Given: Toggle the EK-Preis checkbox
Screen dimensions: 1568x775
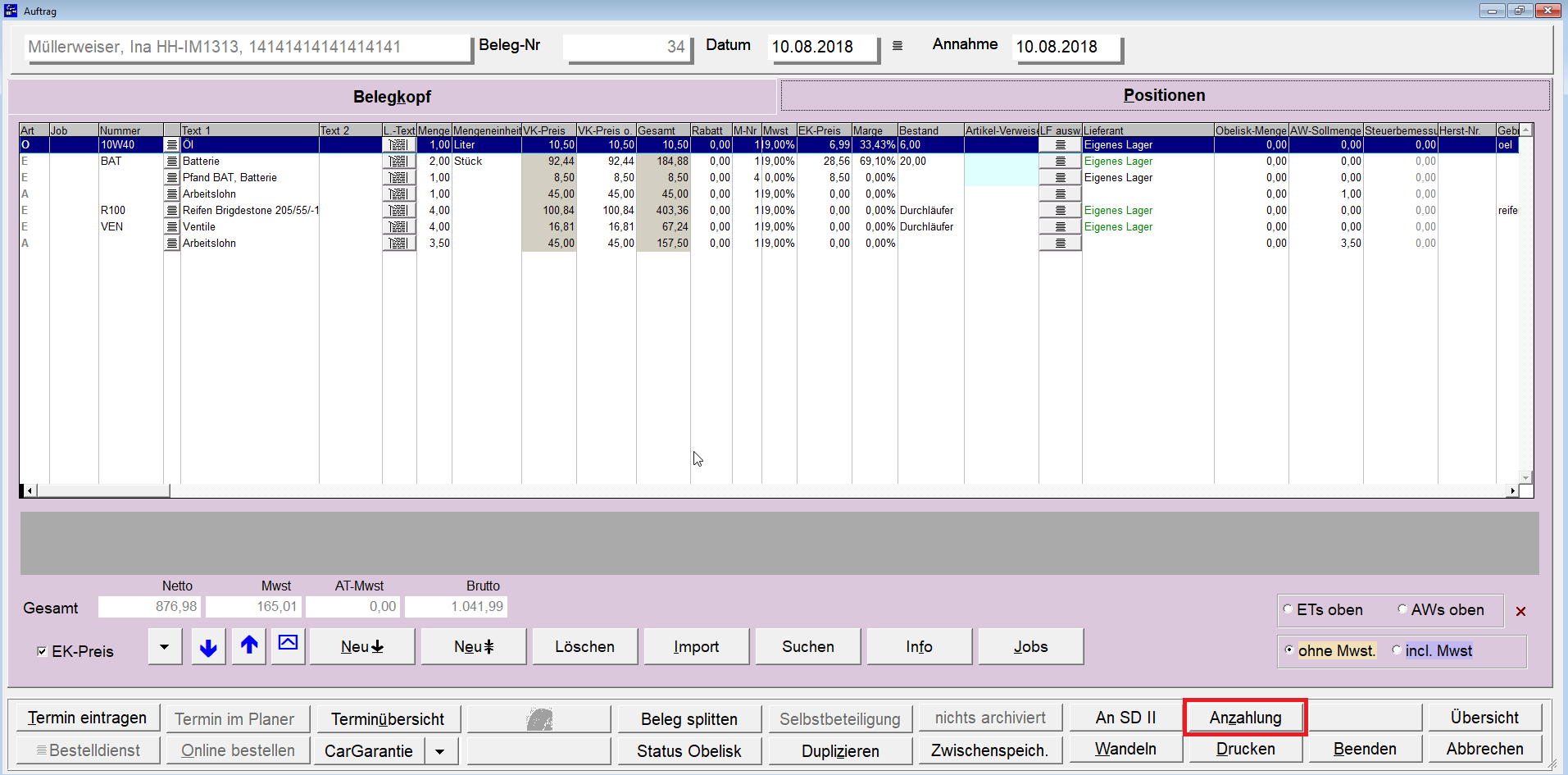Looking at the screenshot, I should click(x=42, y=651).
